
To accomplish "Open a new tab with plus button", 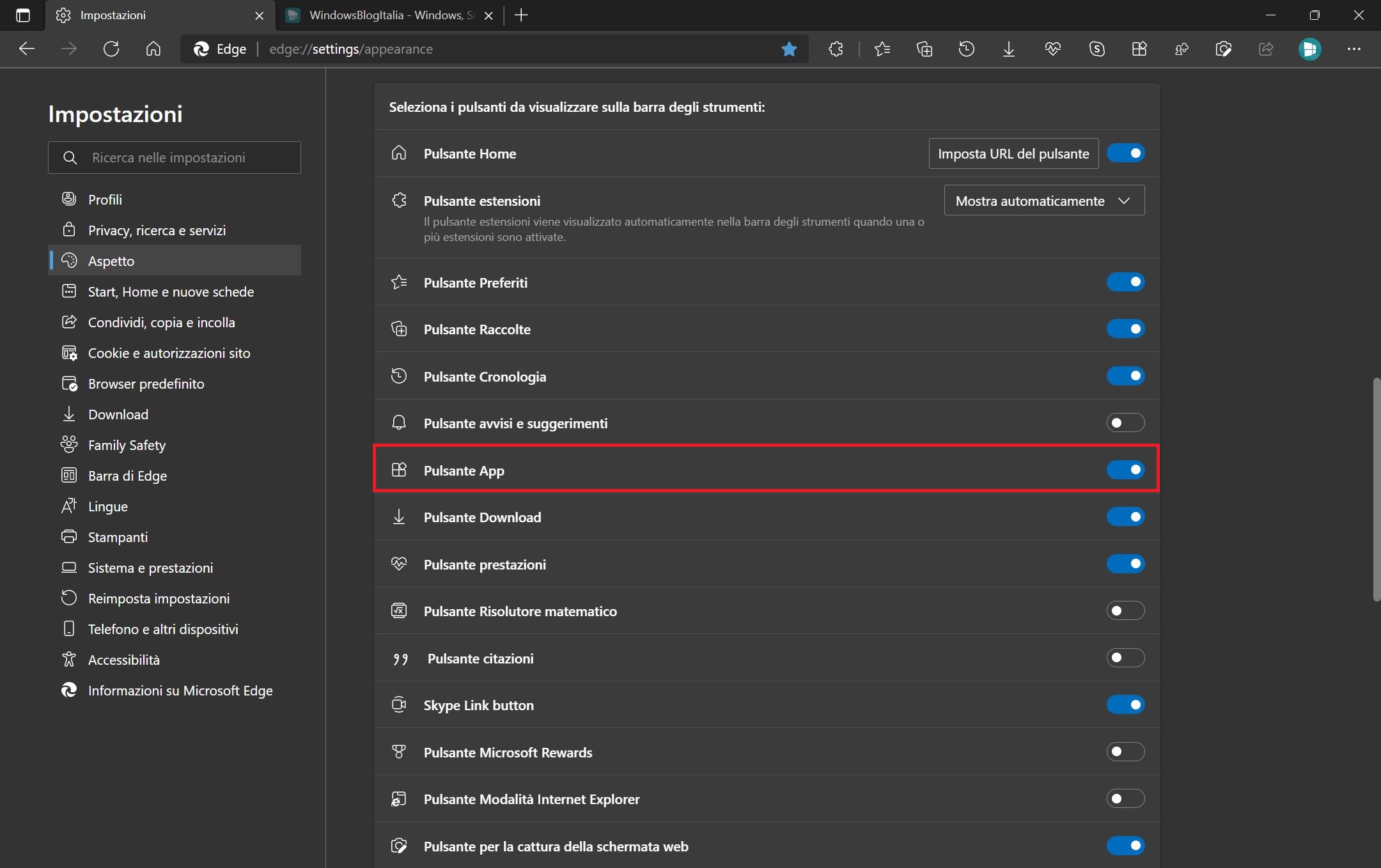I will pos(521,15).
